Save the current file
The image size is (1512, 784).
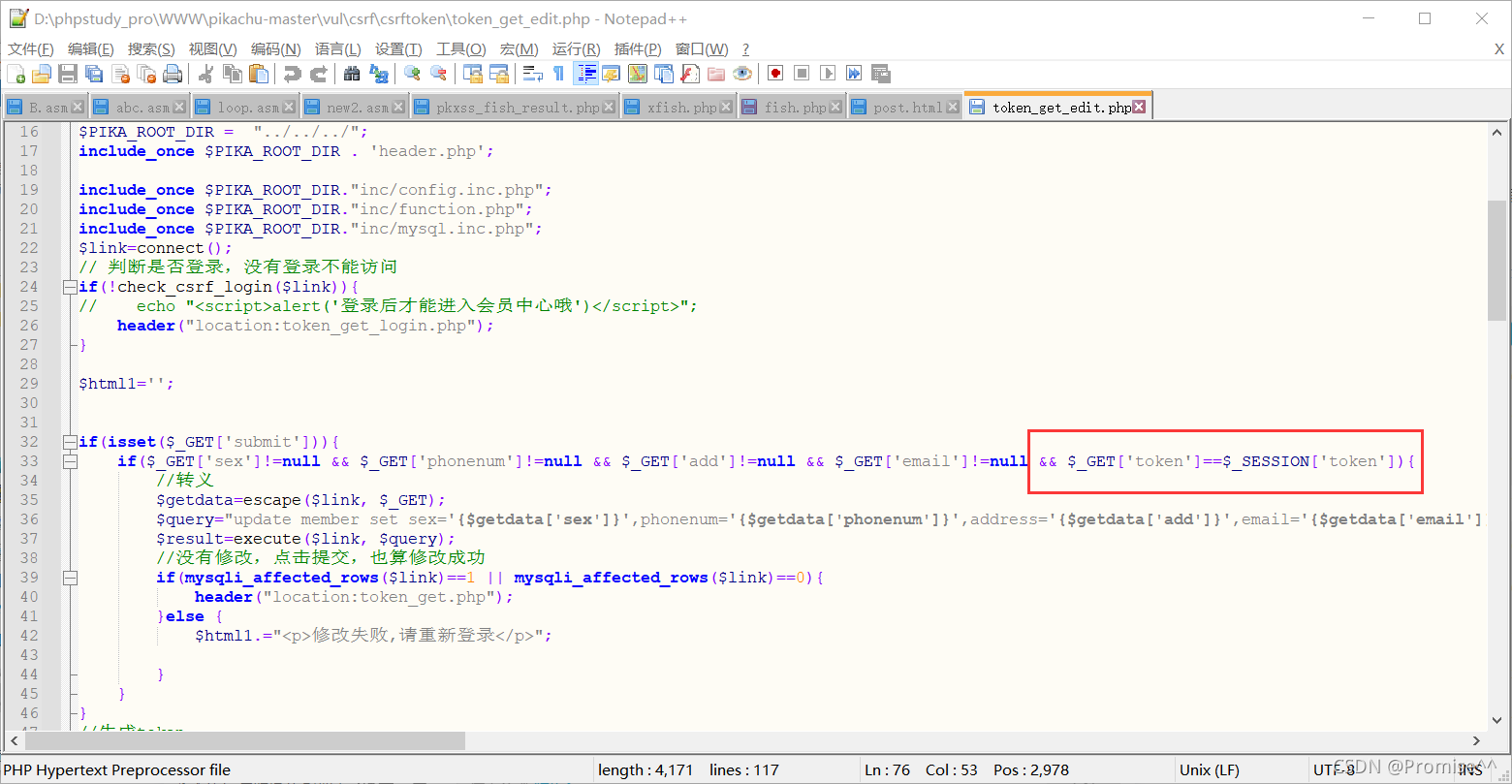coord(68,74)
